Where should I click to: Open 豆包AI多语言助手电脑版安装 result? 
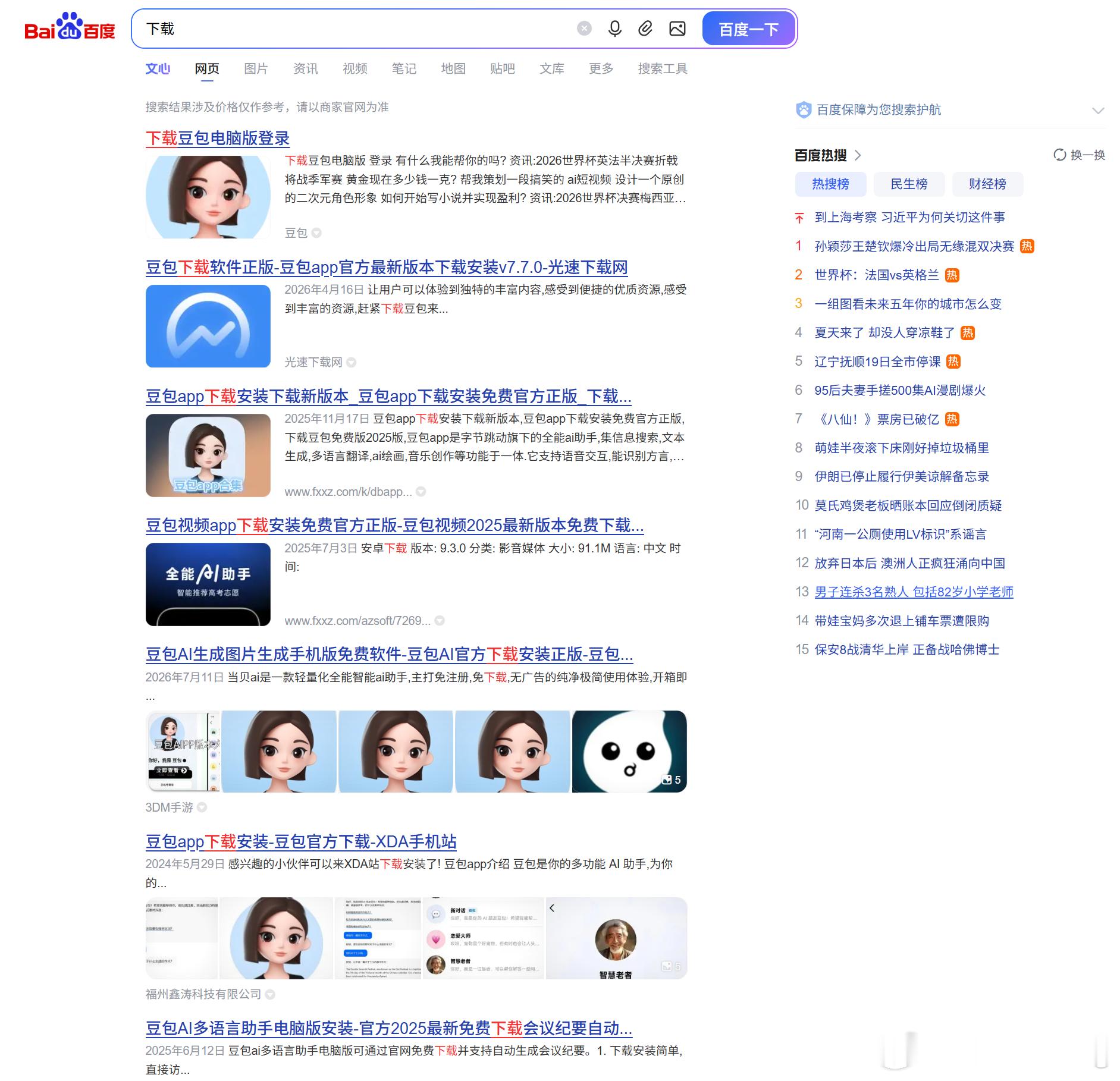389,1029
